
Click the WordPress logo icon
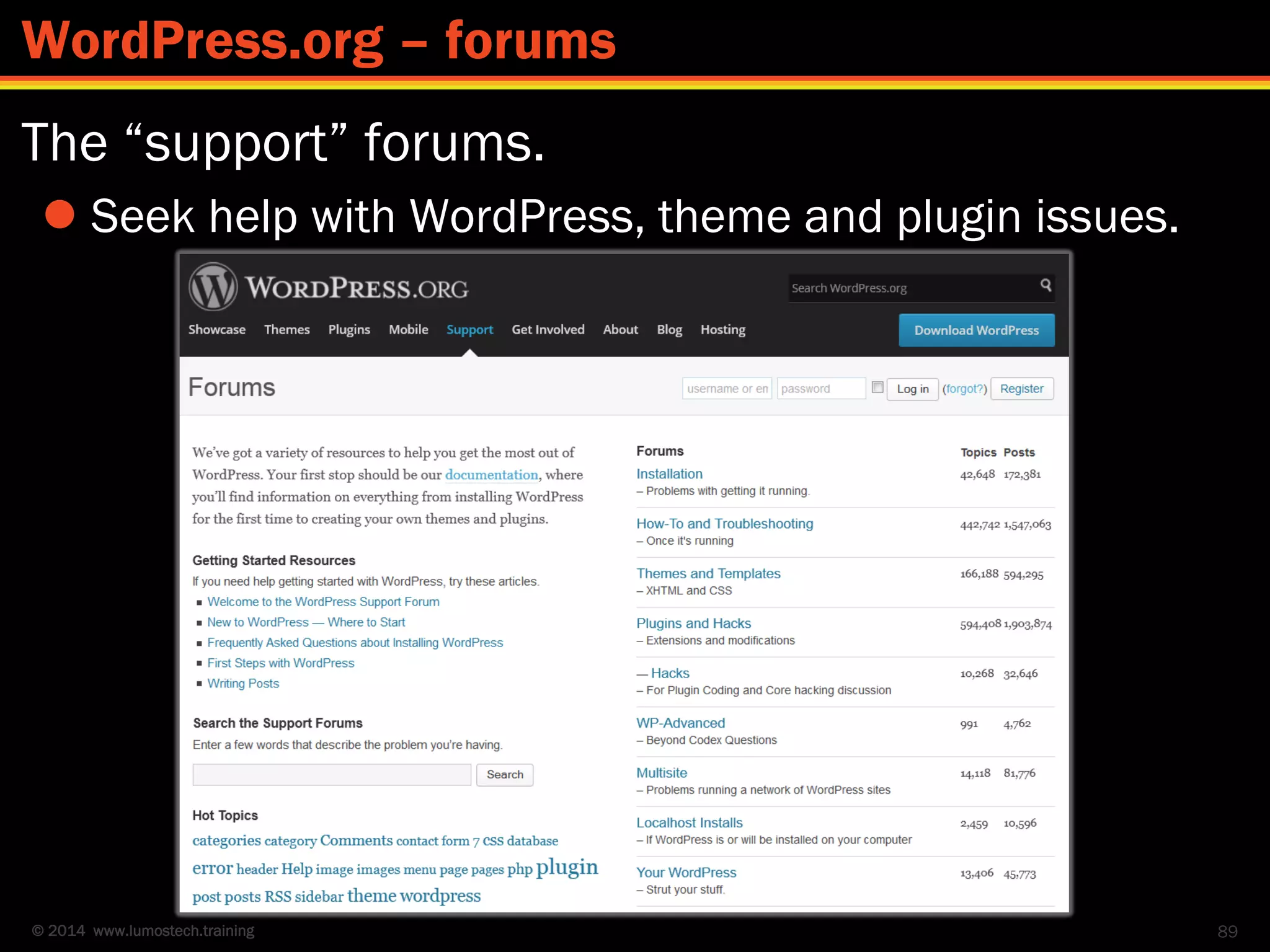(x=213, y=286)
